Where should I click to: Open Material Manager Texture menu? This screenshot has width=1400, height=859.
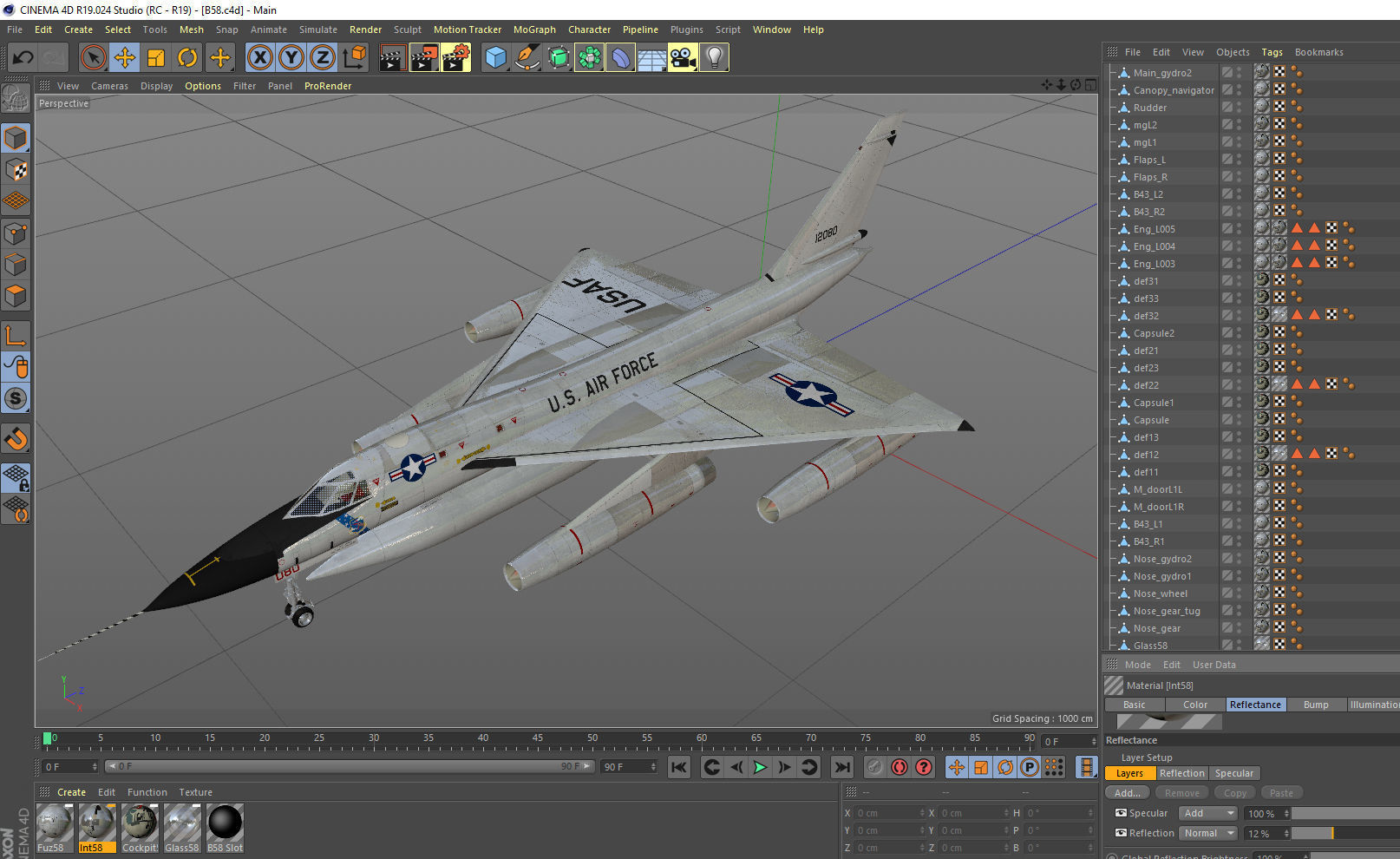click(195, 792)
